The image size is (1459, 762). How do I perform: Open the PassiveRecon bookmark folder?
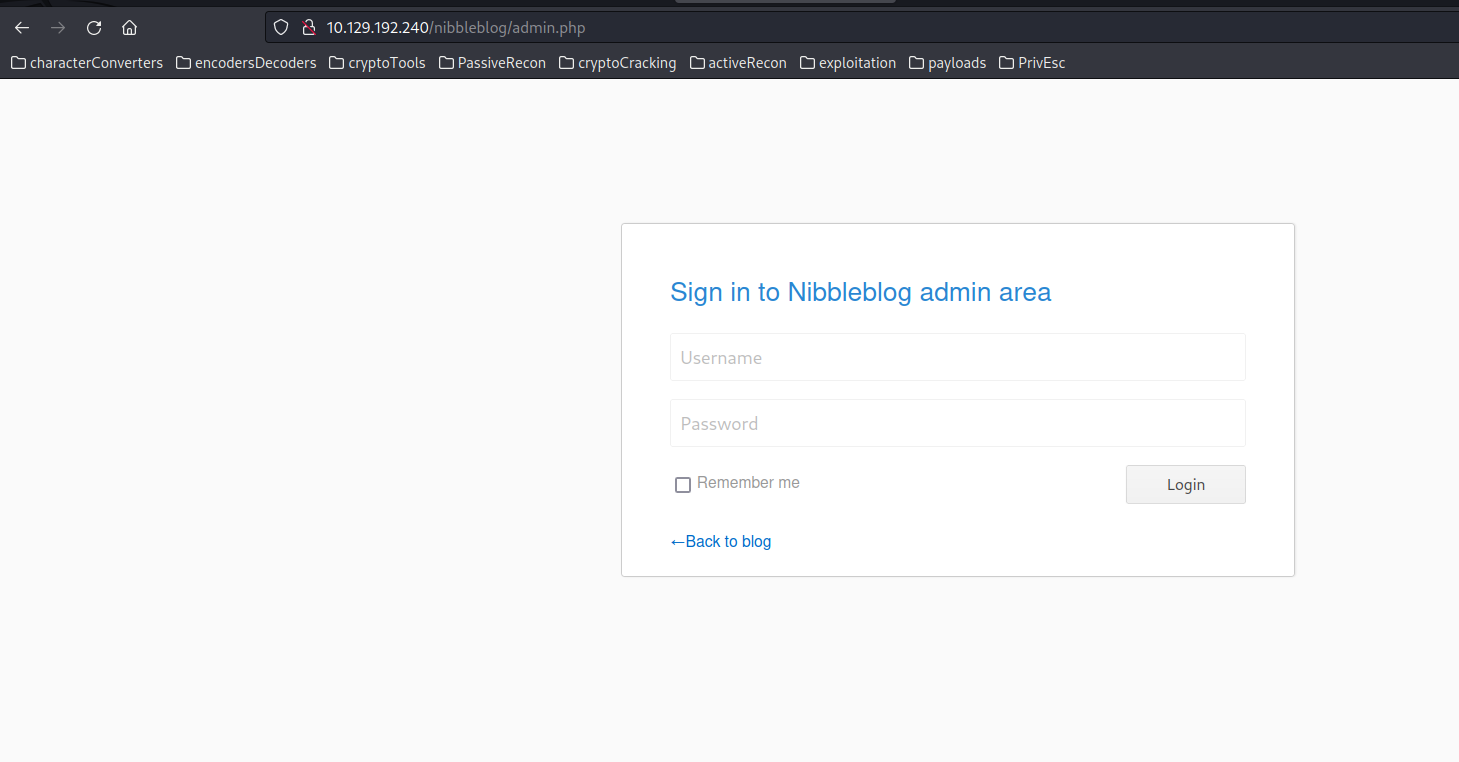coord(492,63)
